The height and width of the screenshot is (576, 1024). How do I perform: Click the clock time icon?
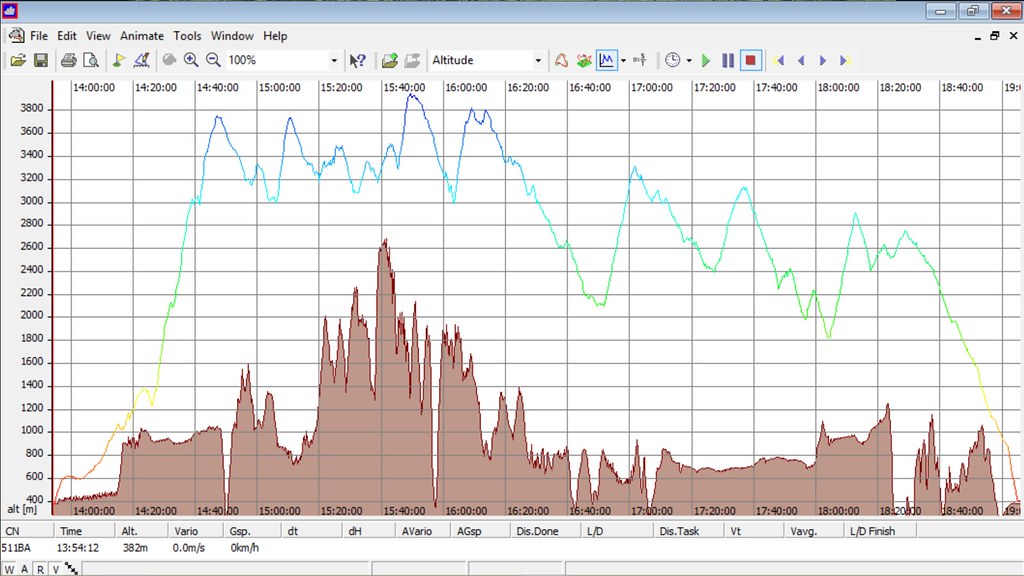(673, 61)
